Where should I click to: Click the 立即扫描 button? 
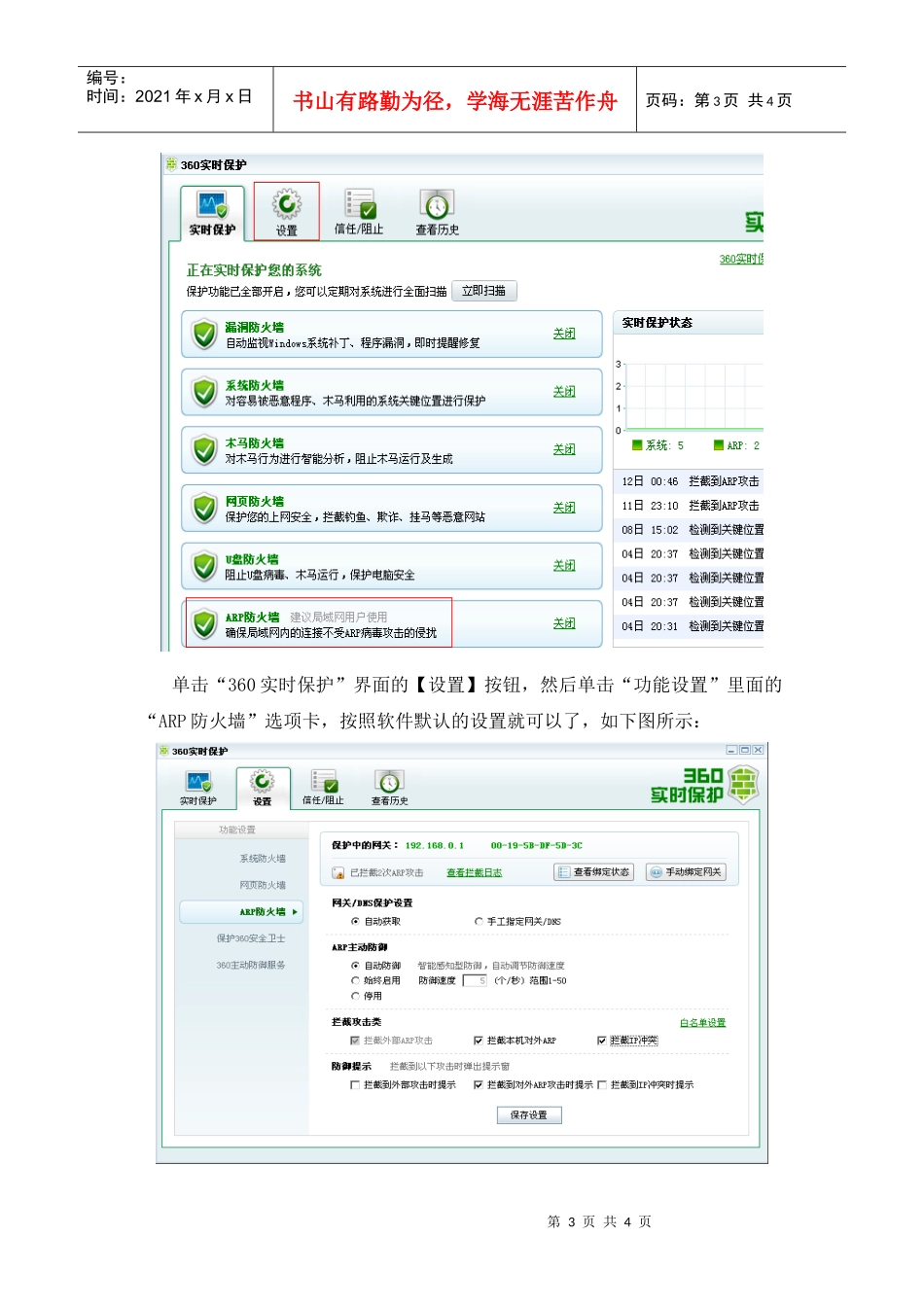coord(484,291)
